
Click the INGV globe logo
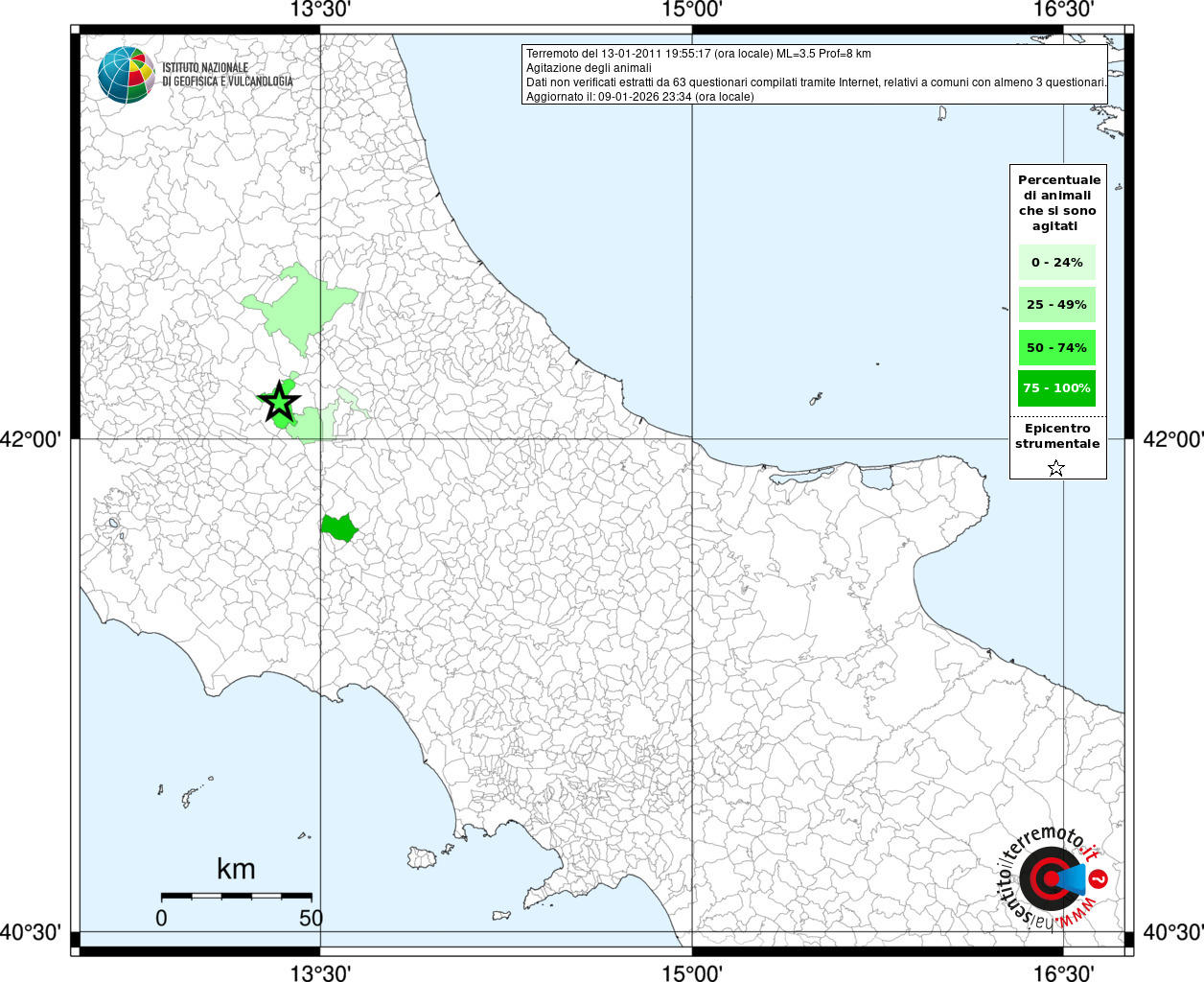point(126,75)
